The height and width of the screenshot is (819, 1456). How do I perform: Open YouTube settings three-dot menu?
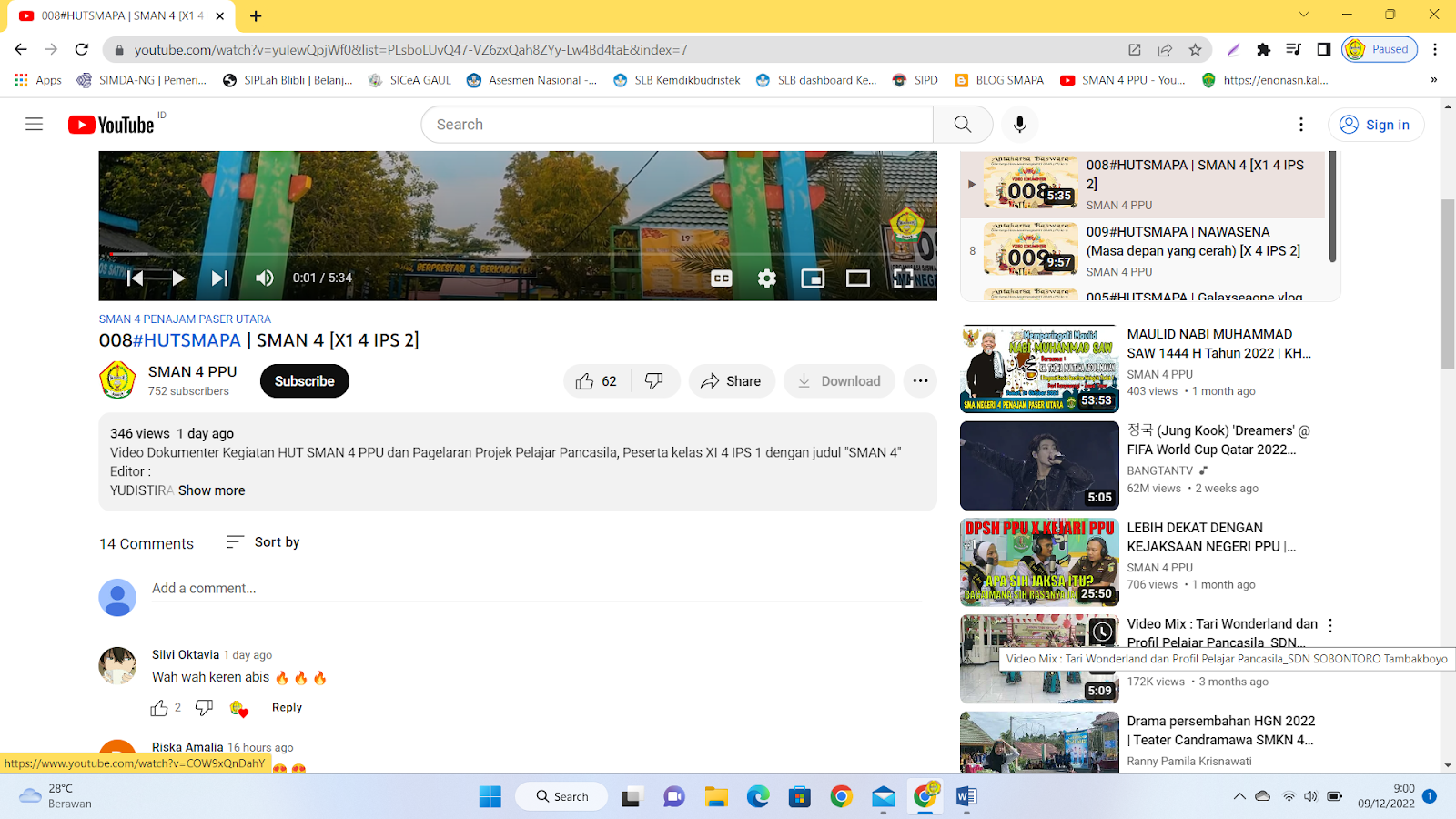1300,125
